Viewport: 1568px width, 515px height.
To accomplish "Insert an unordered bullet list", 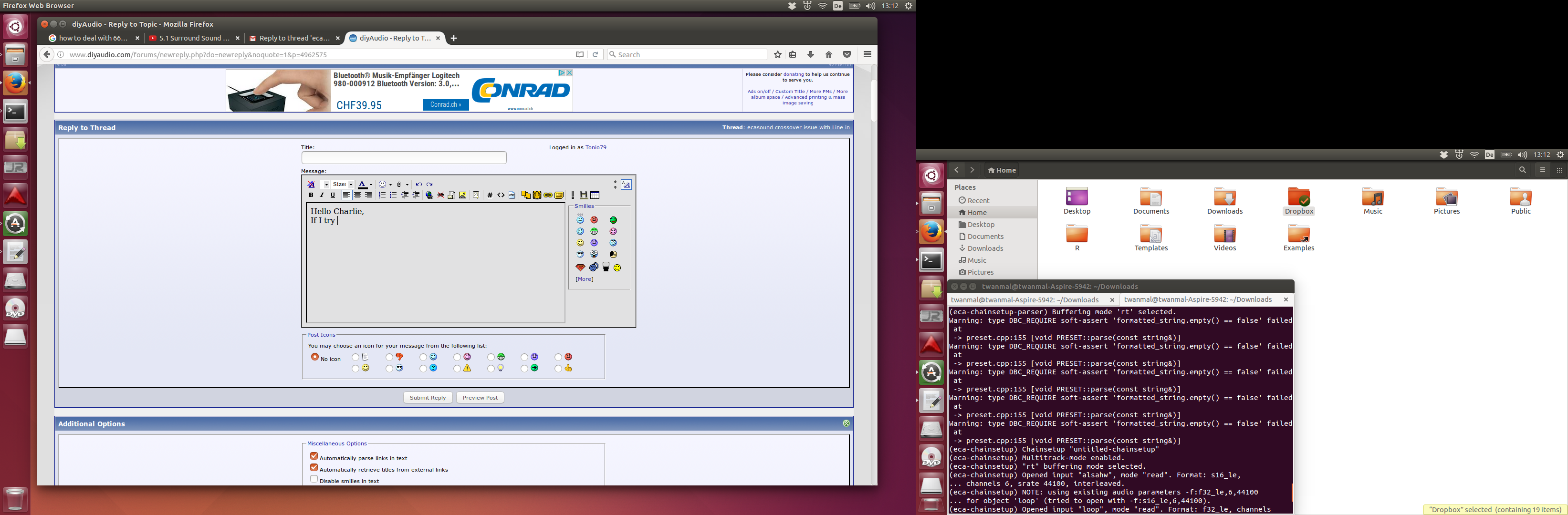I will coord(393,195).
